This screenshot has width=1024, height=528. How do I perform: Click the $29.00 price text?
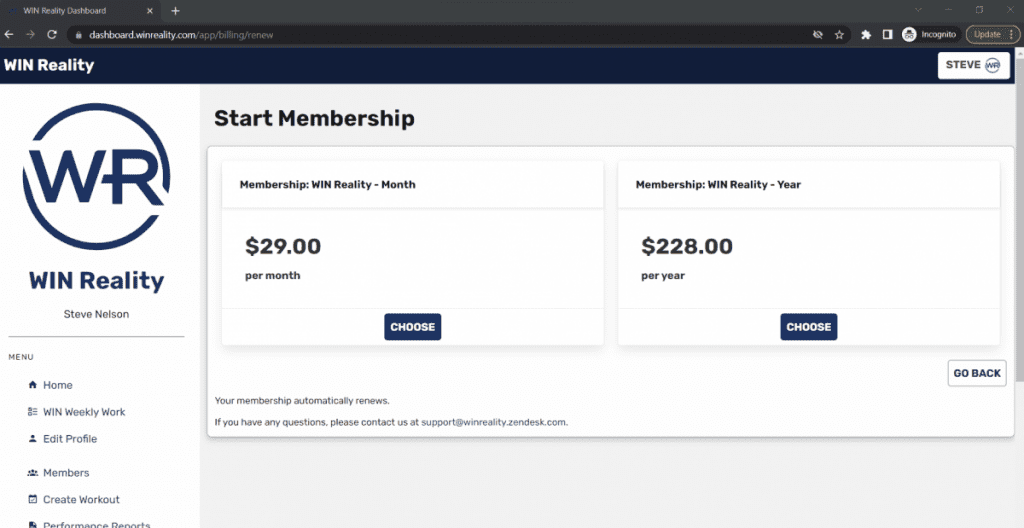283,246
